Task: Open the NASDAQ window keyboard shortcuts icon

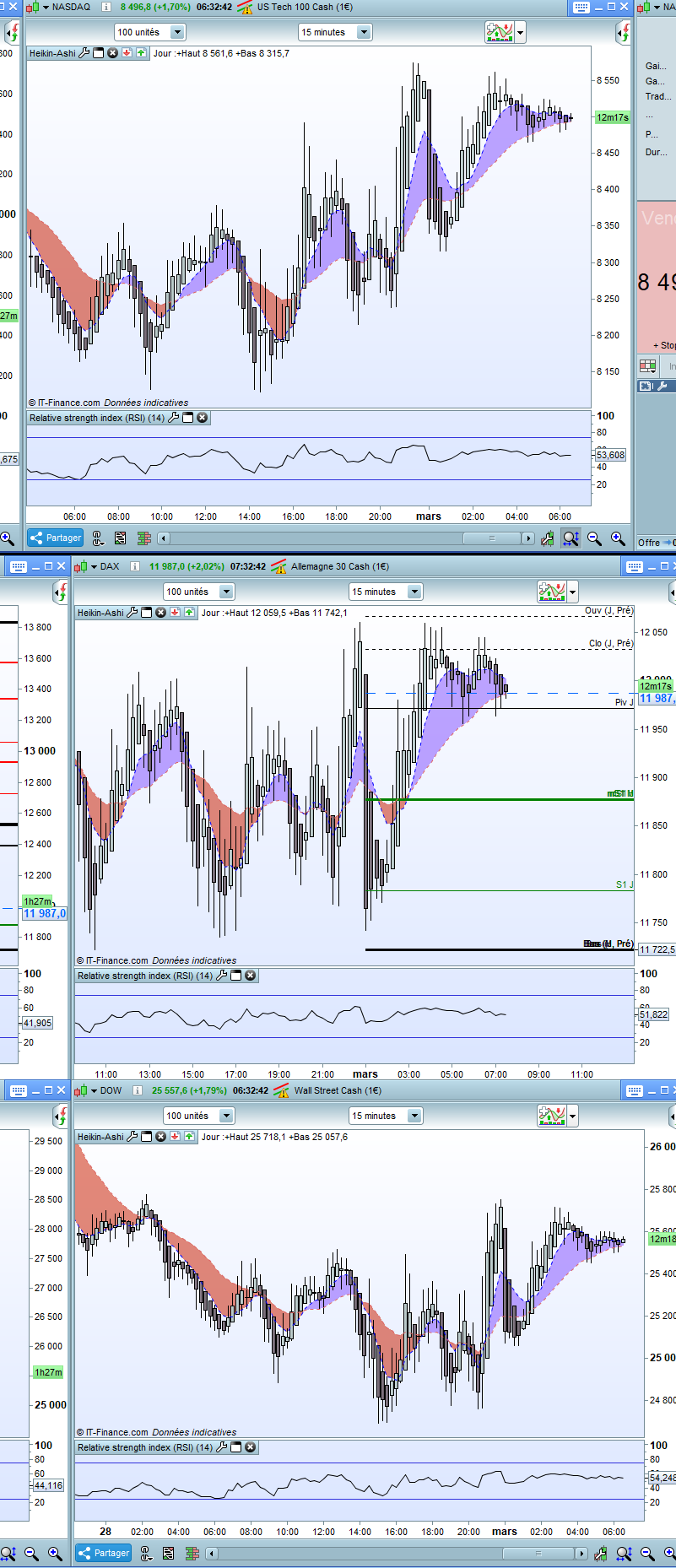Action: pos(581,7)
